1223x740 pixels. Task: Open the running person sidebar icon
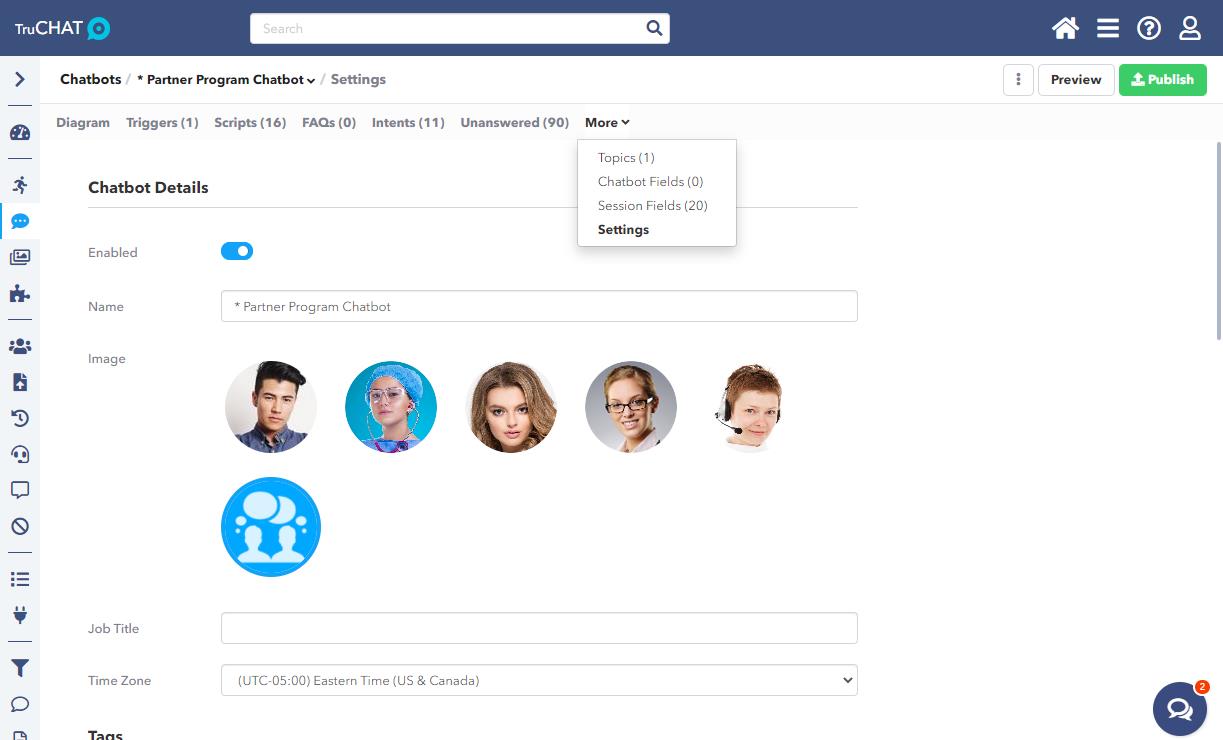coord(20,185)
